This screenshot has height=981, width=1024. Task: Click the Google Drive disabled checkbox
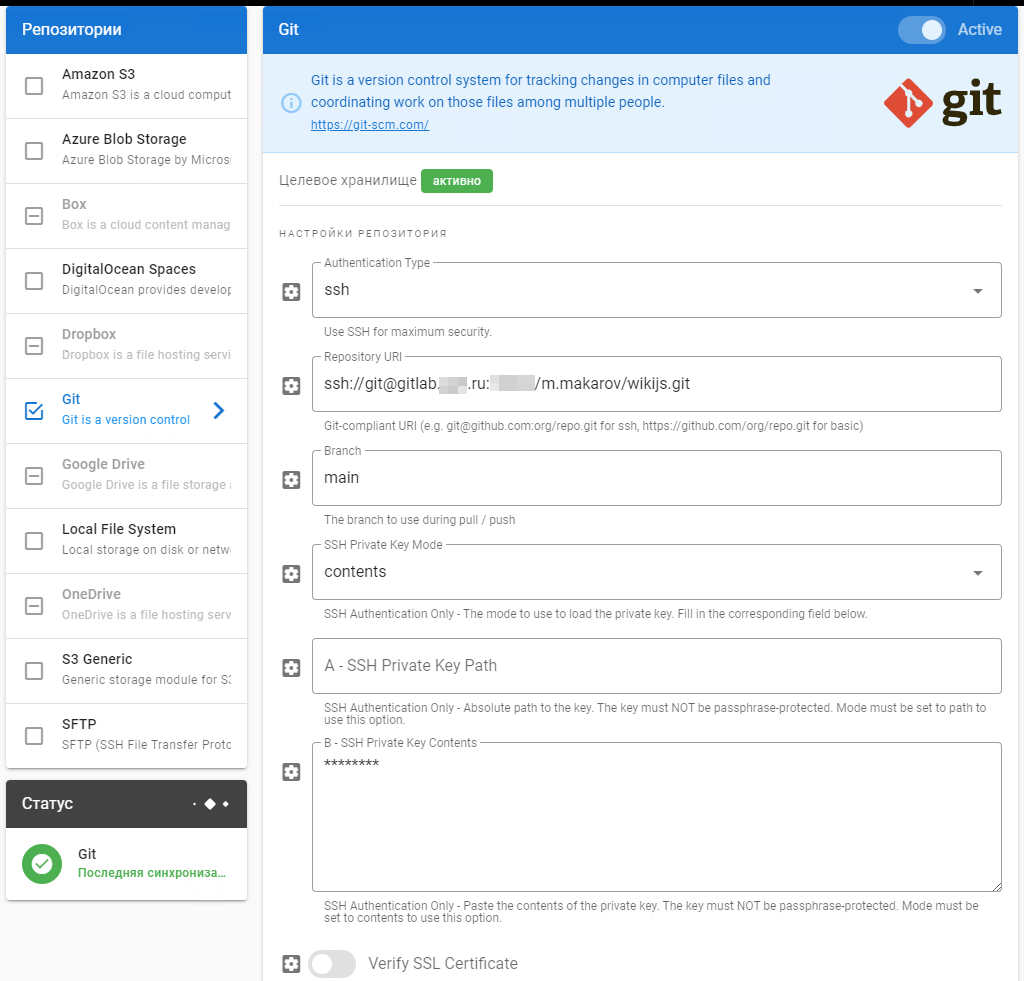34,475
